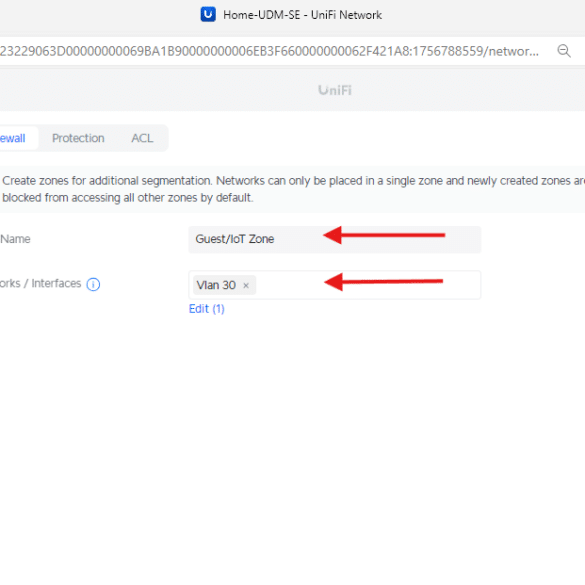
Task: Click the Name field label
Action: coord(15,239)
